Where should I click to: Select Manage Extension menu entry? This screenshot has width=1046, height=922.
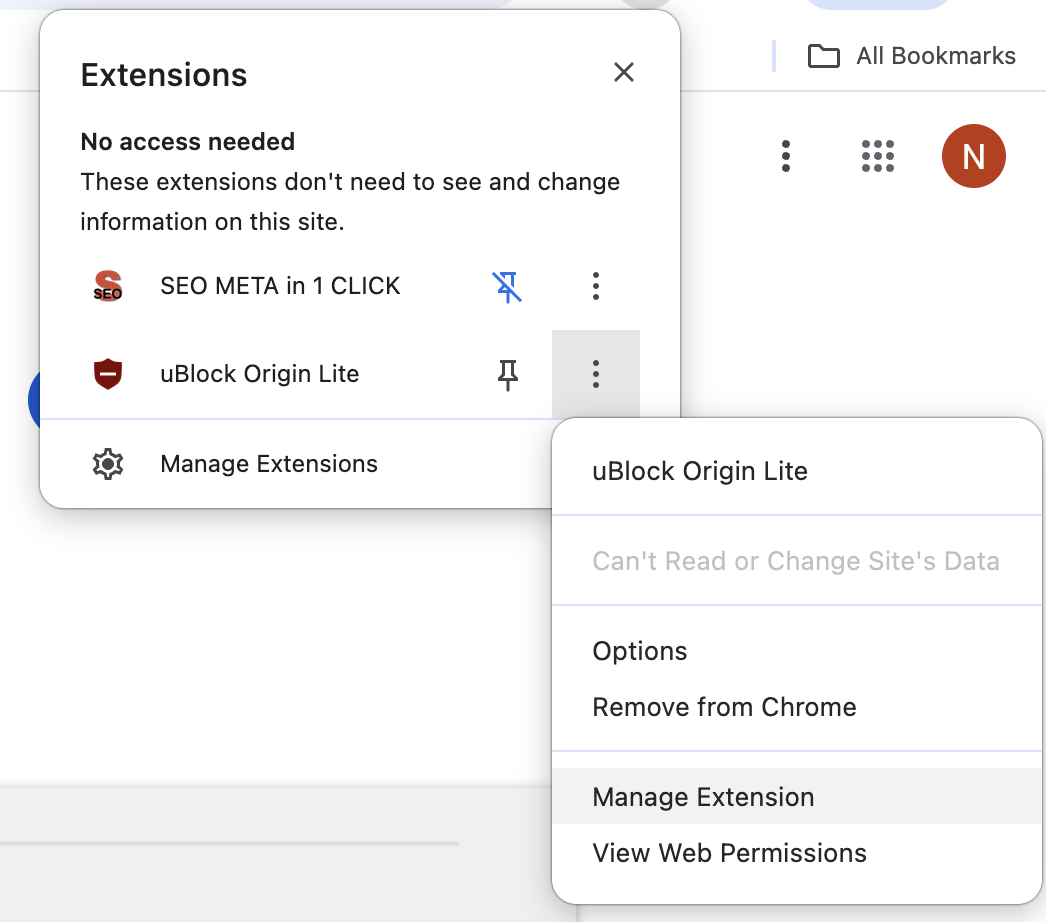[x=797, y=797]
